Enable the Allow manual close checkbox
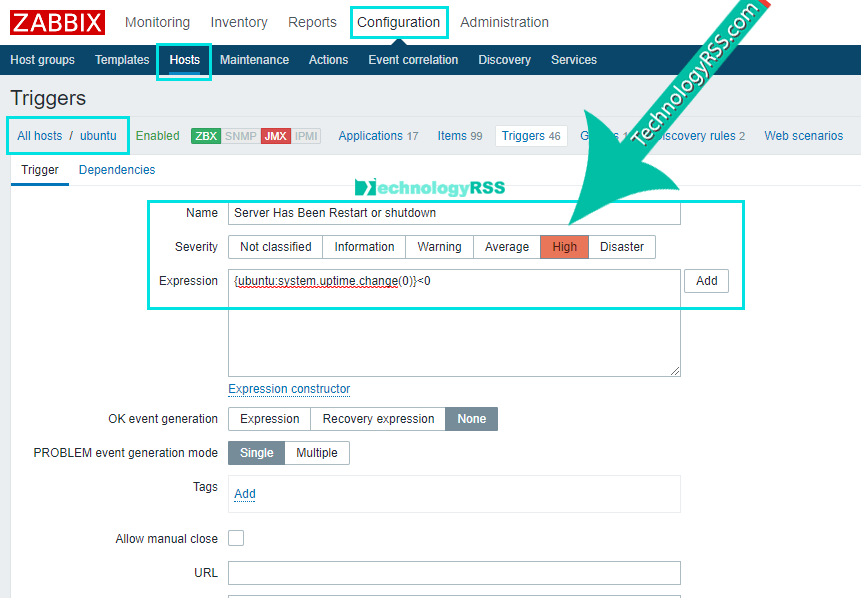Viewport: 861px width, 598px height. pos(236,539)
